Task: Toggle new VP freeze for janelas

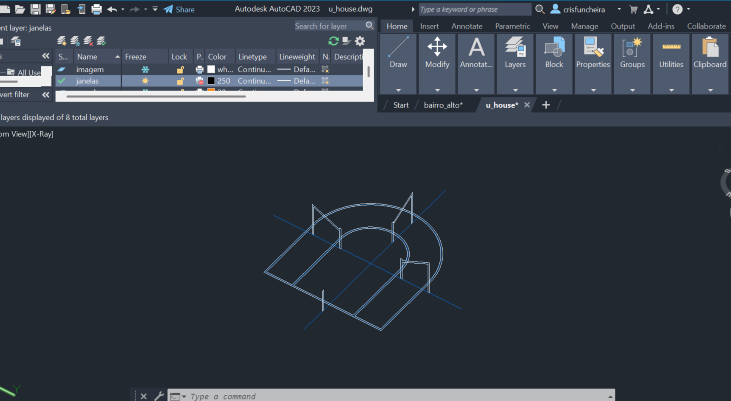Action: tap(325, 81)
